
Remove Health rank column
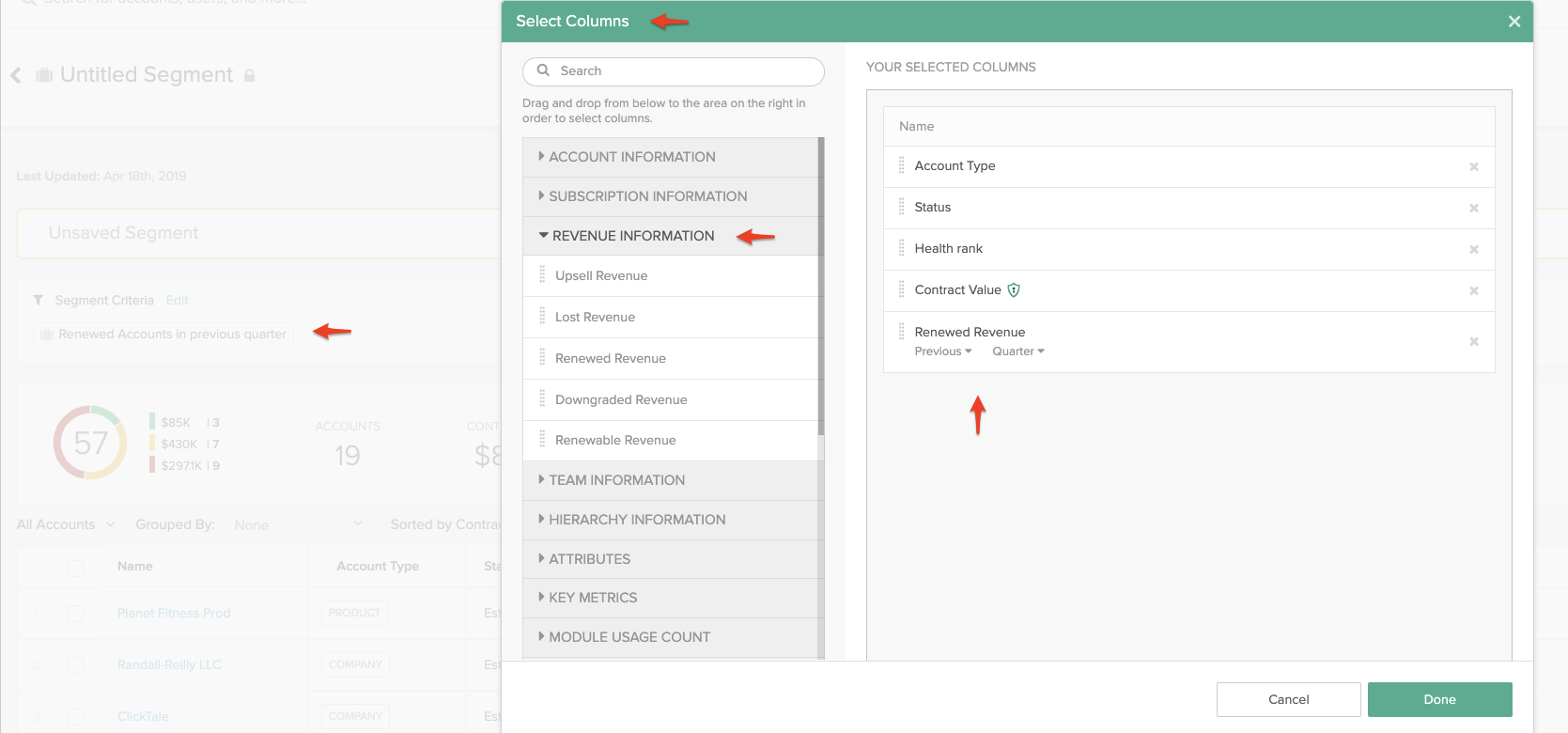tap(1473, 249)
